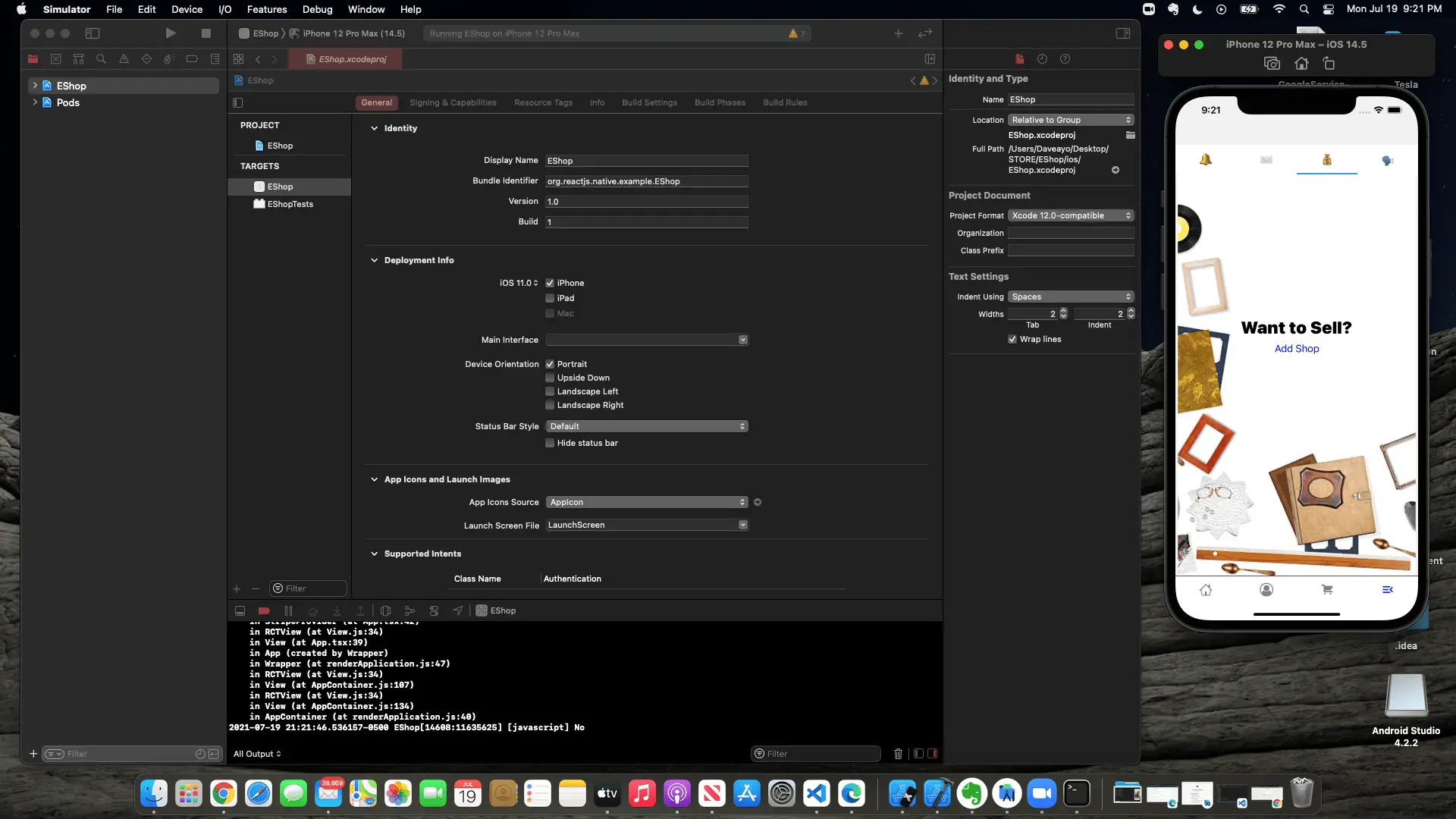Open the Find navigator magnifier icon
1456x819 pixels.
(x=101, y=59)
